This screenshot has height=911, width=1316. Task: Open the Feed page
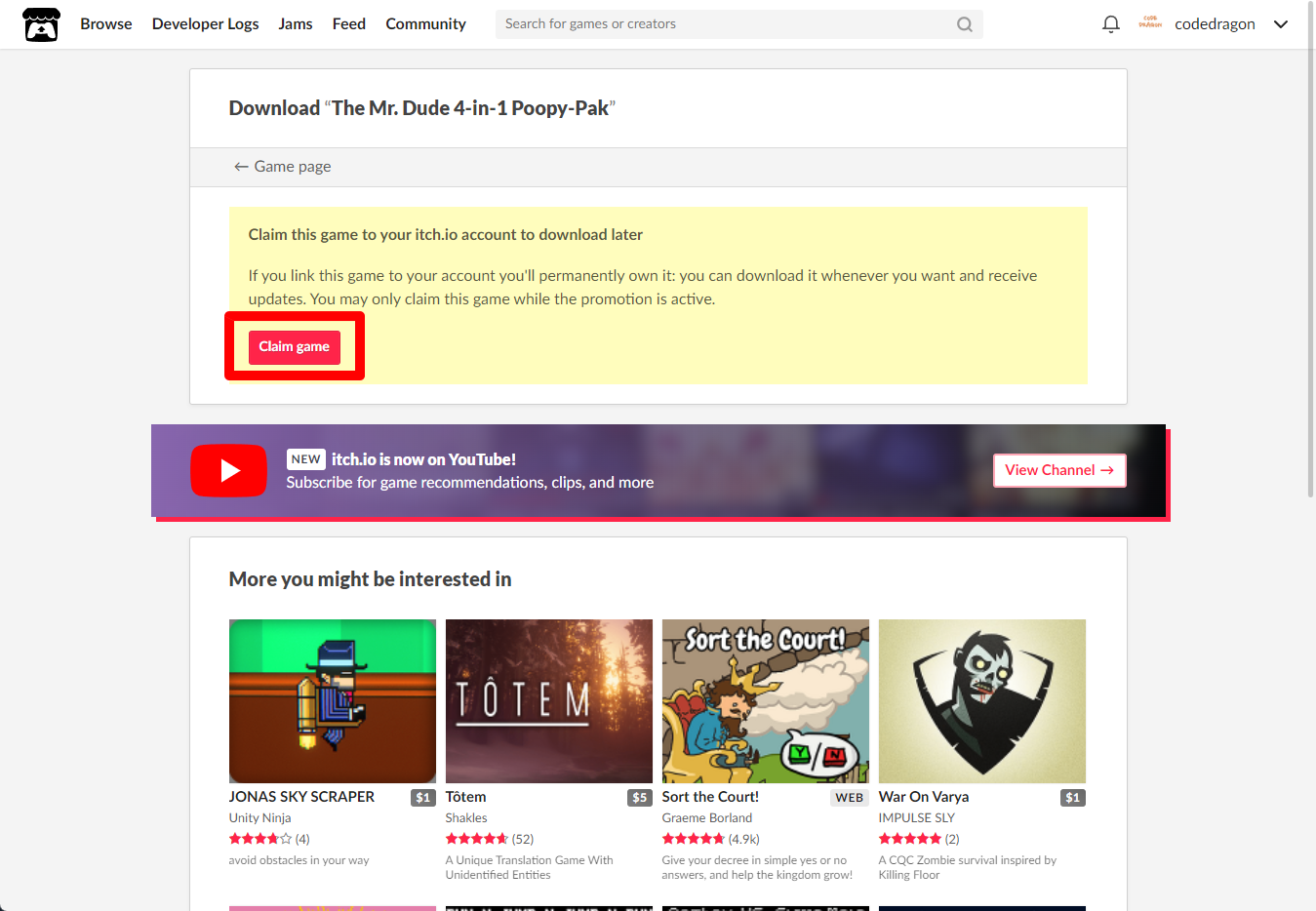(349, 24)
